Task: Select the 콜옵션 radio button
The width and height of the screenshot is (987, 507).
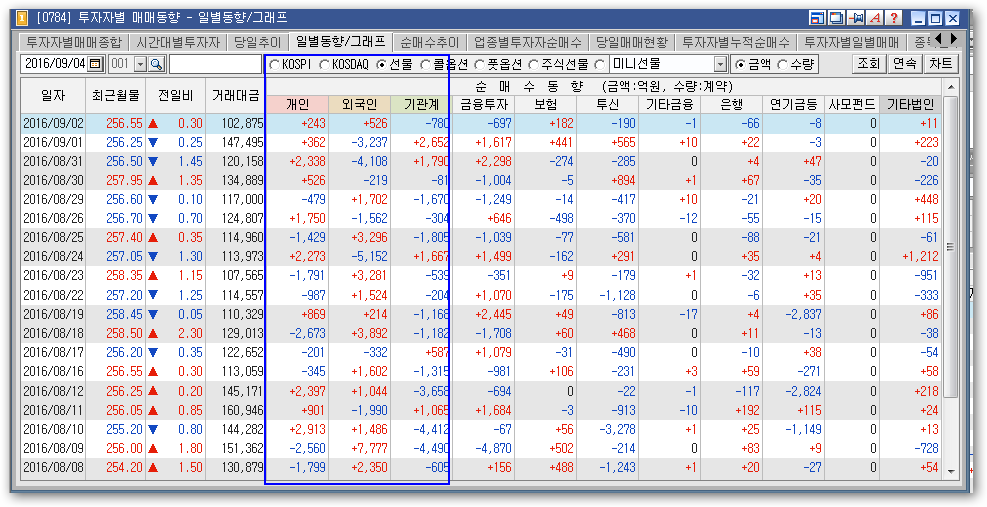Action: [425, 64]
